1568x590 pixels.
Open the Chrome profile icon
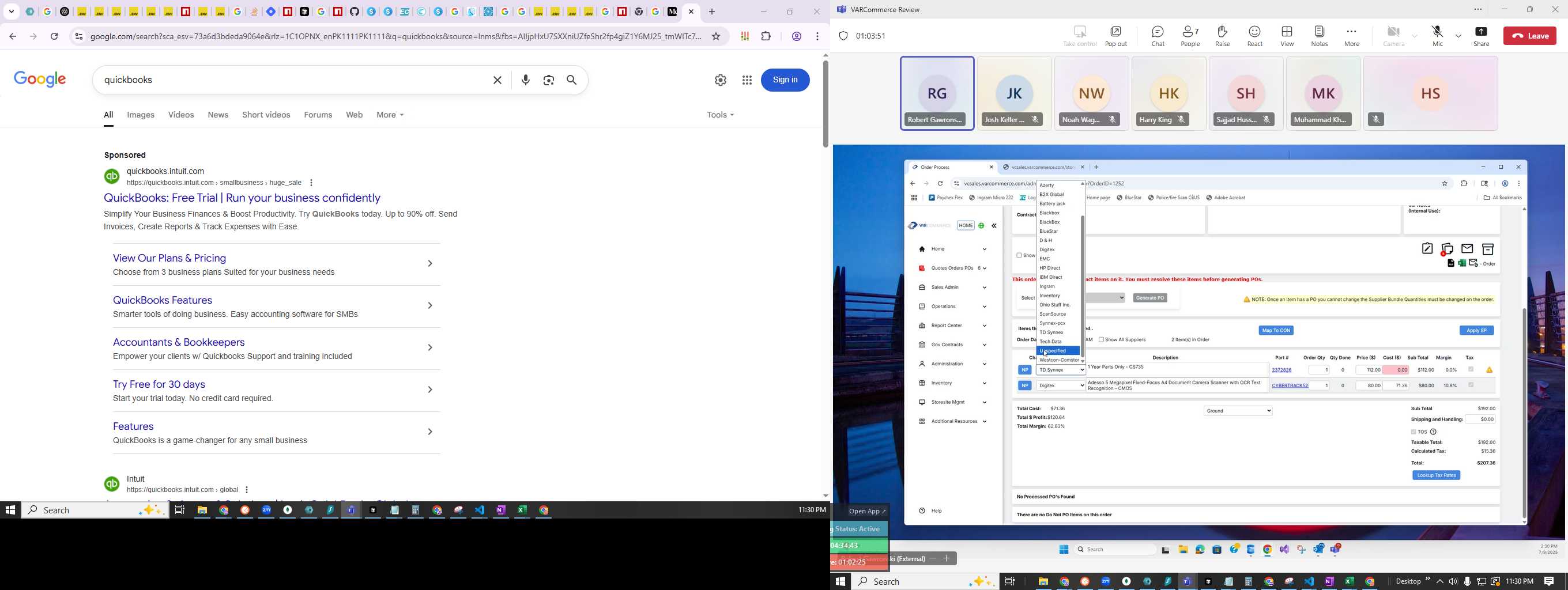(x=796, y=36)
